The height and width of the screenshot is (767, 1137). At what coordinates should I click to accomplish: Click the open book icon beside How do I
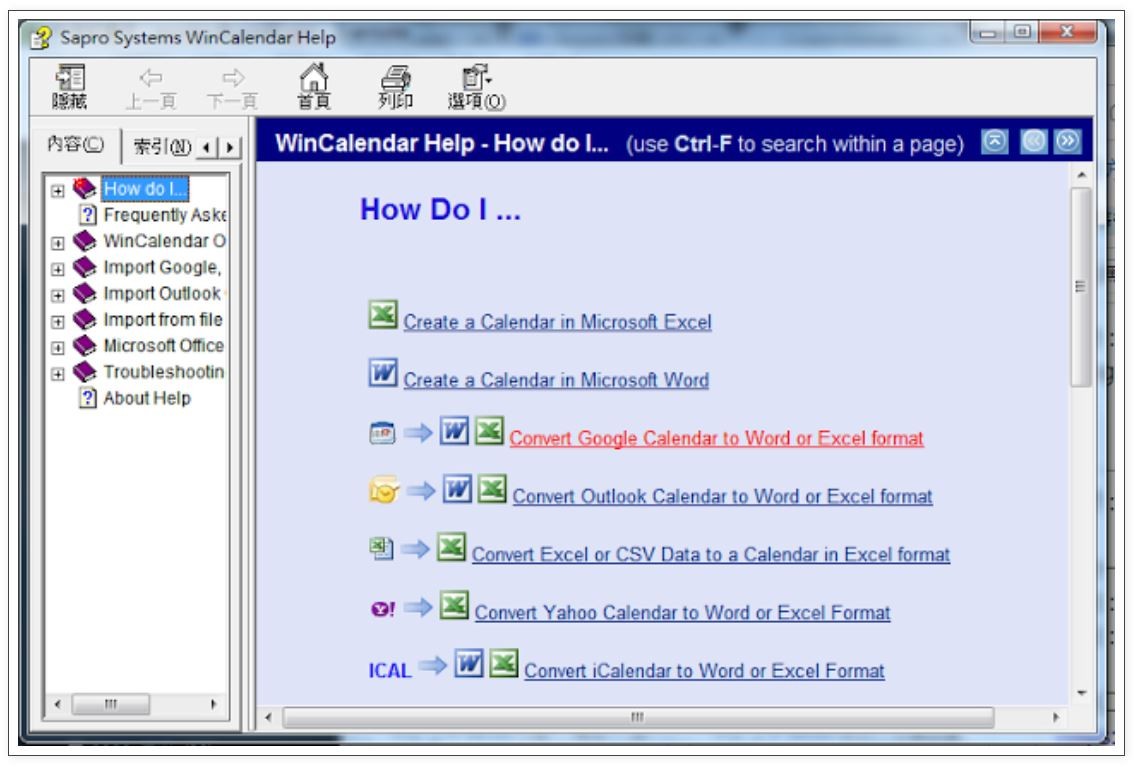coord(85,188)
